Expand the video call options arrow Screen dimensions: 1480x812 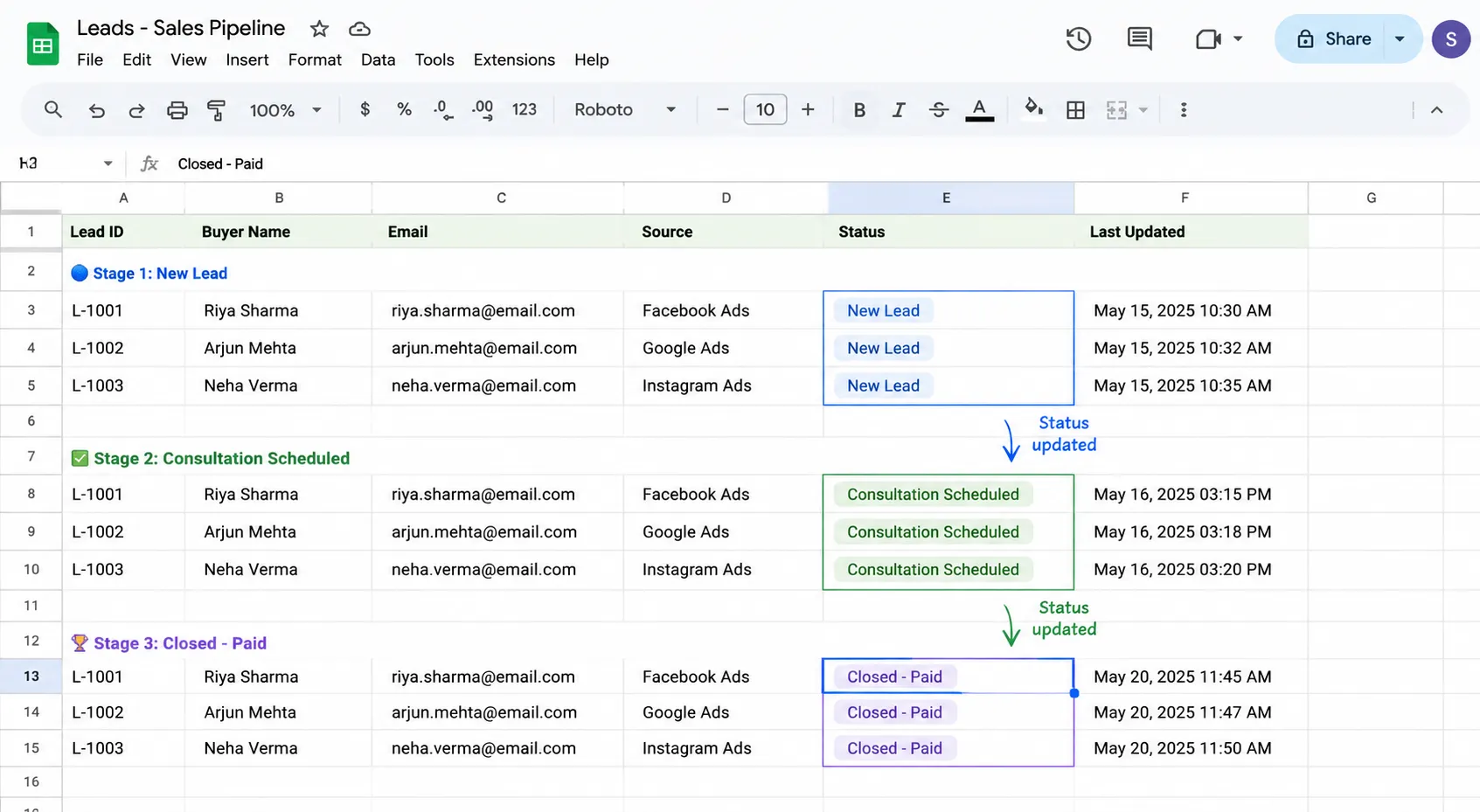pyautogui.click(x=1238, y=38)
